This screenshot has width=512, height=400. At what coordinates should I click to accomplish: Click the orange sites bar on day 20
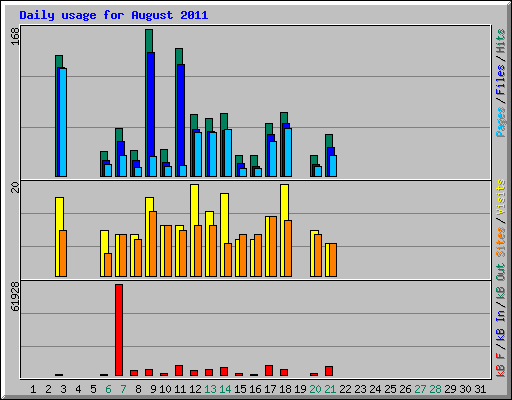tap(318, 255)
